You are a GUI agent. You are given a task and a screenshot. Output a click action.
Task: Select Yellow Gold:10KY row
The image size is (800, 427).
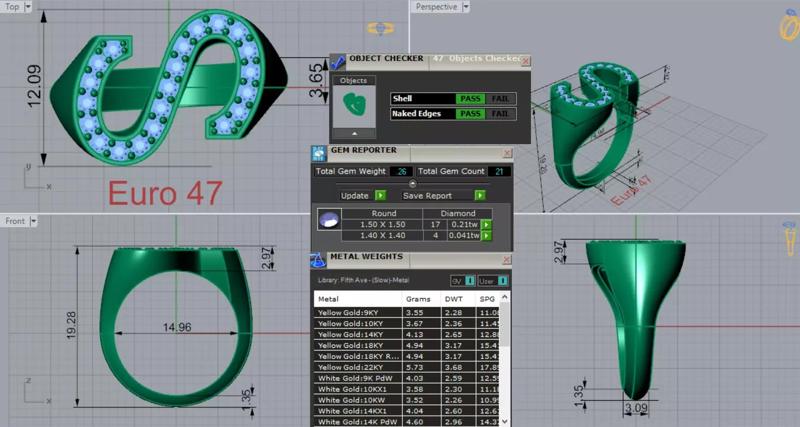(x=407, y=323)
